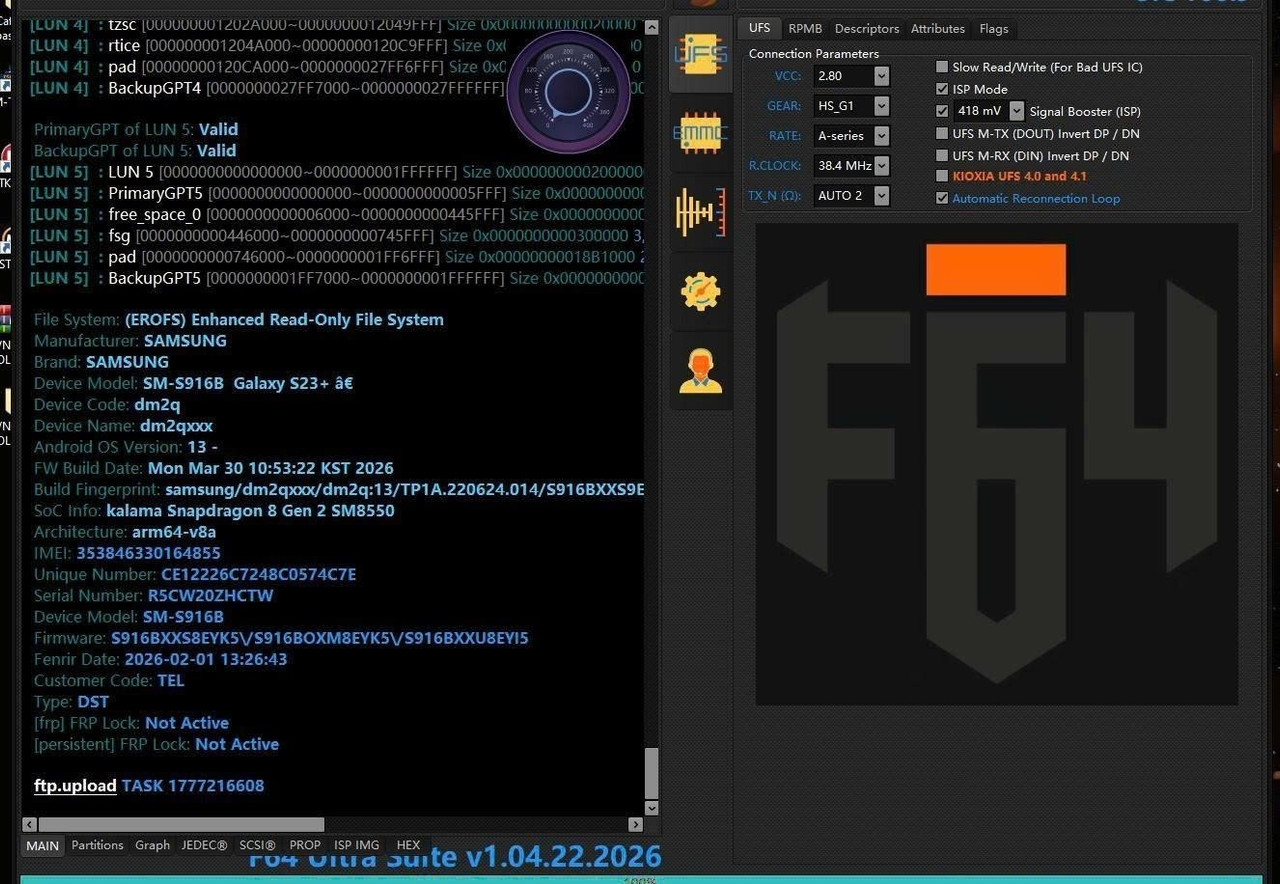
Task: Enable Slow Read/Write for Bad UFS IC
Action: click(x=942, y=67)
